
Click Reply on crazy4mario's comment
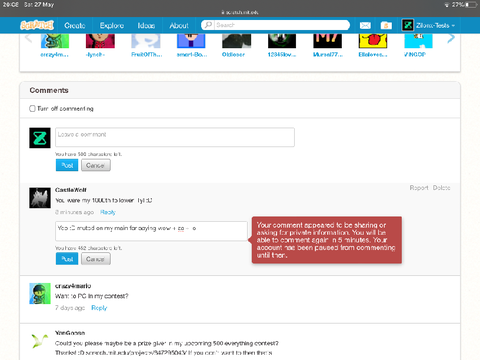[99, 308]
